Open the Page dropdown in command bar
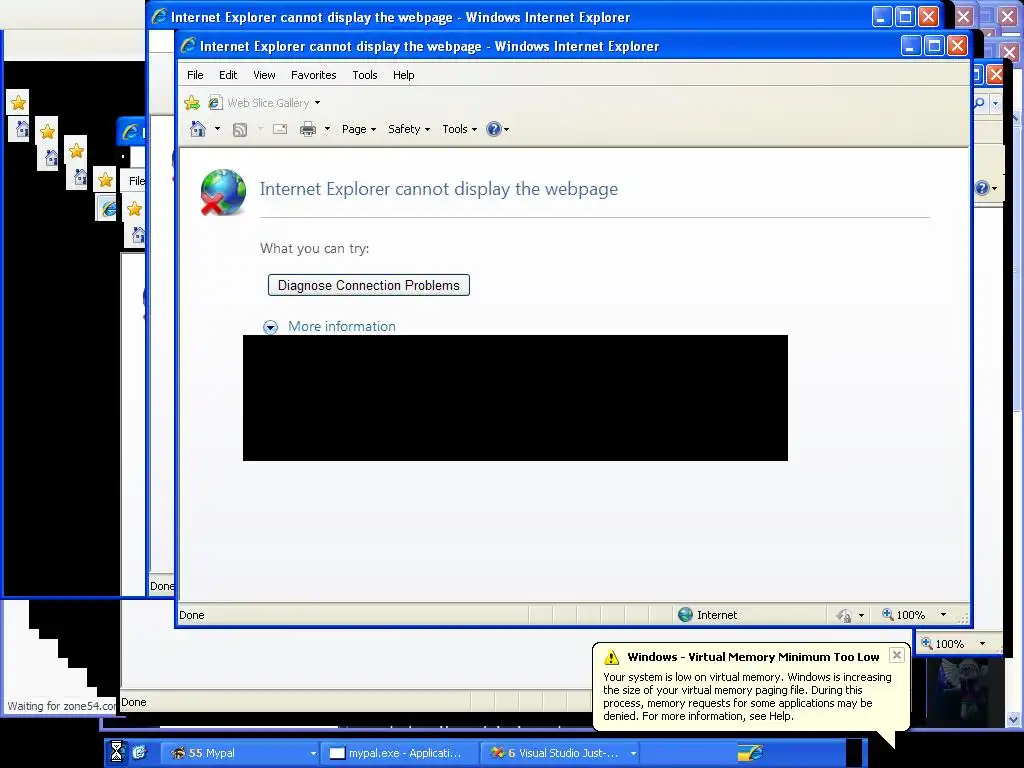This screenshot has height=768, width=1024. 359,129
